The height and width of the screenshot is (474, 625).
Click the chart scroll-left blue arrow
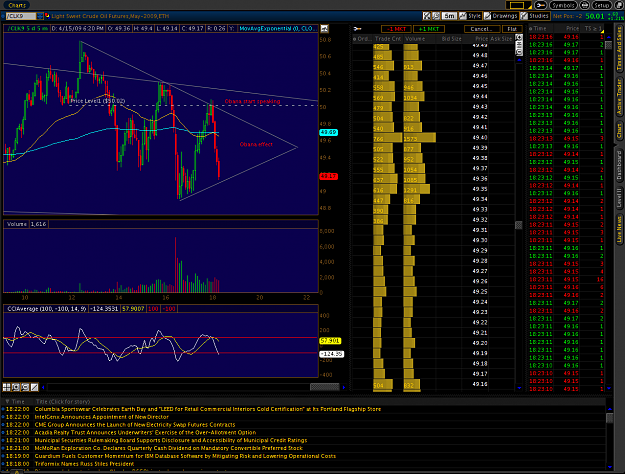point(43,387)
